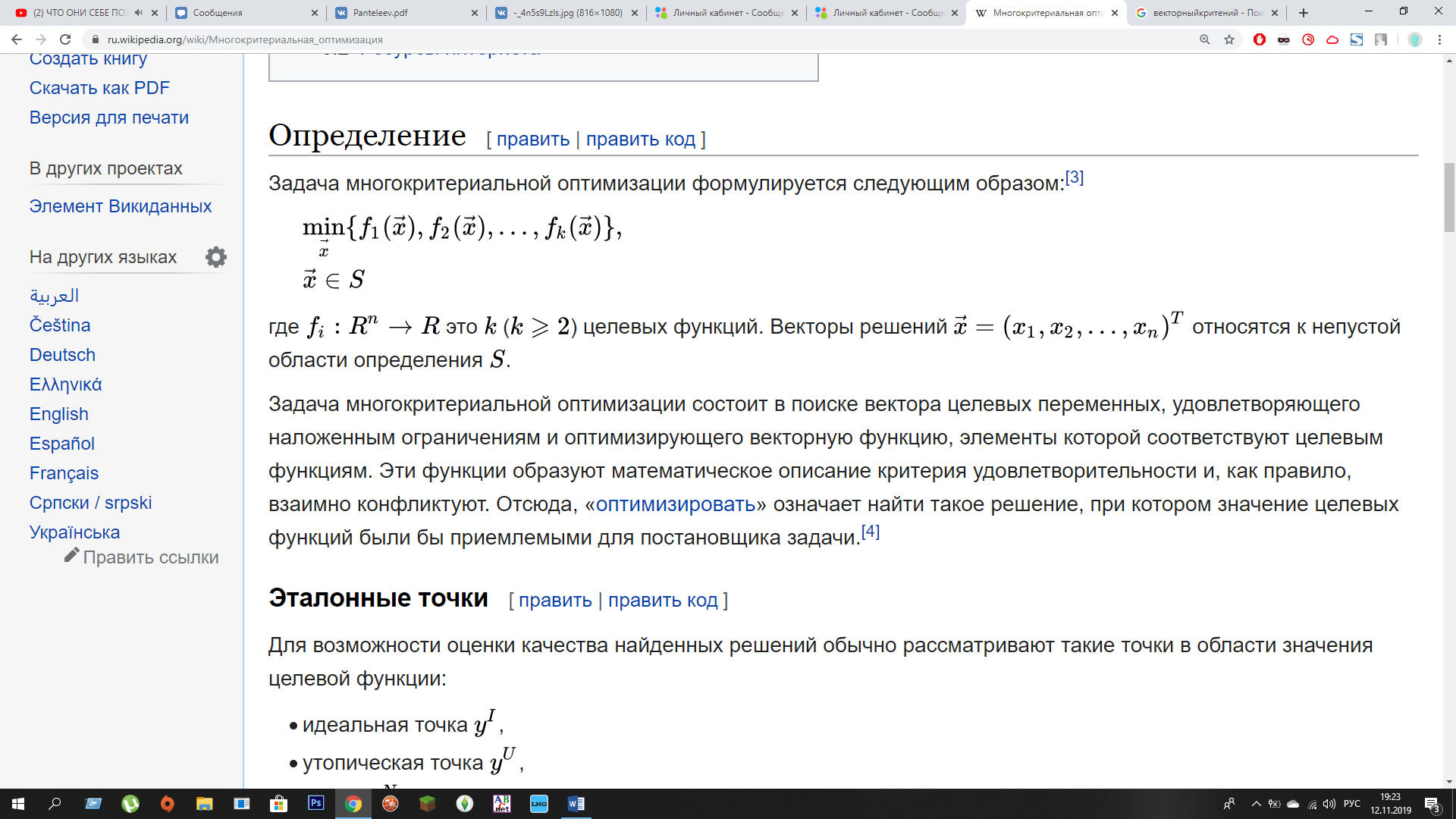Show hidden system tray icons
Screen dimensions: 1456x819
[1257, 804]
